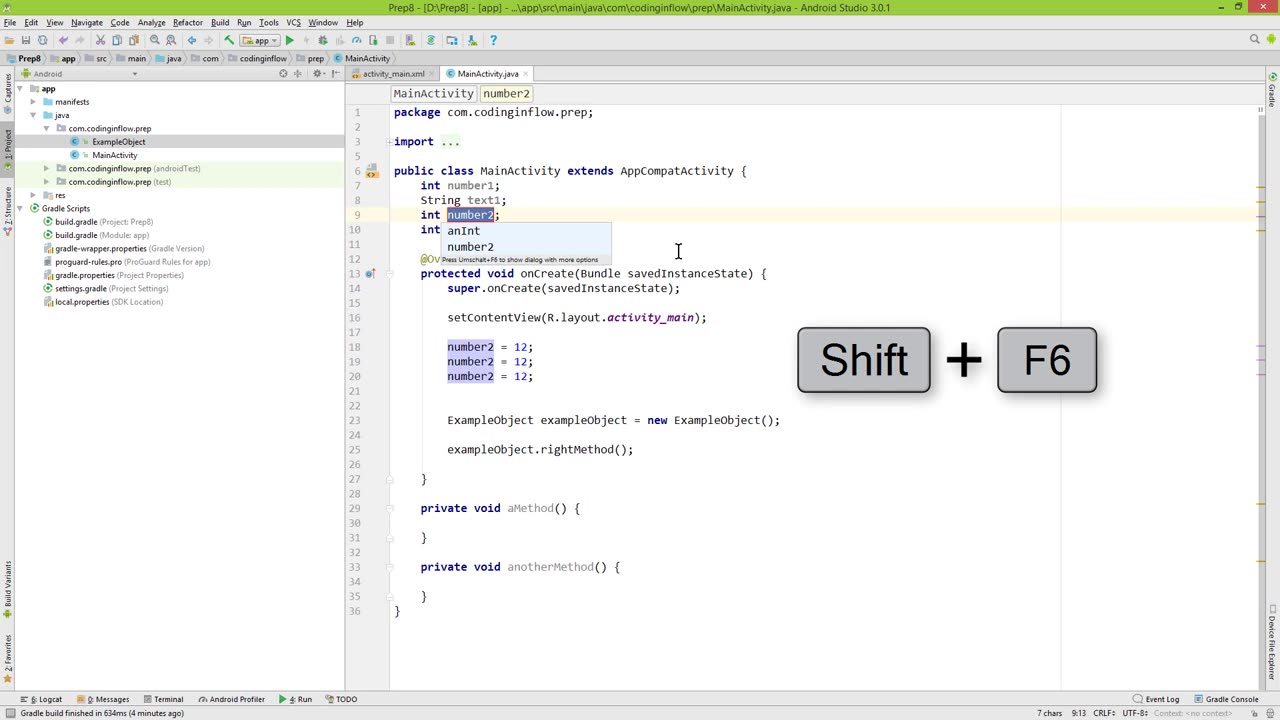Close the activity_main.xml tab
The width and height of the screenshot is (1280, 720).
click(433, 74)
